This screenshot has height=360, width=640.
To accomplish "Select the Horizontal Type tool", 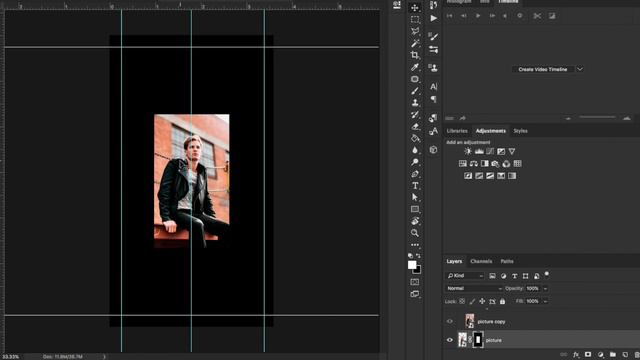I will (415, 186).
